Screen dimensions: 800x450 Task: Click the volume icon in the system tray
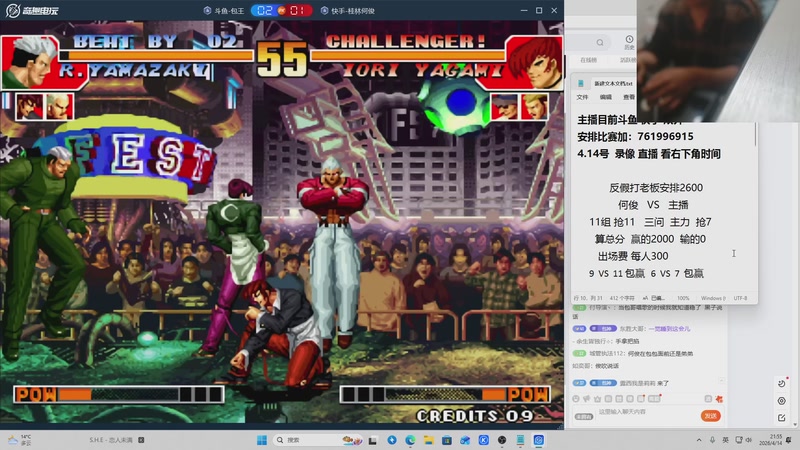(748, 440)
